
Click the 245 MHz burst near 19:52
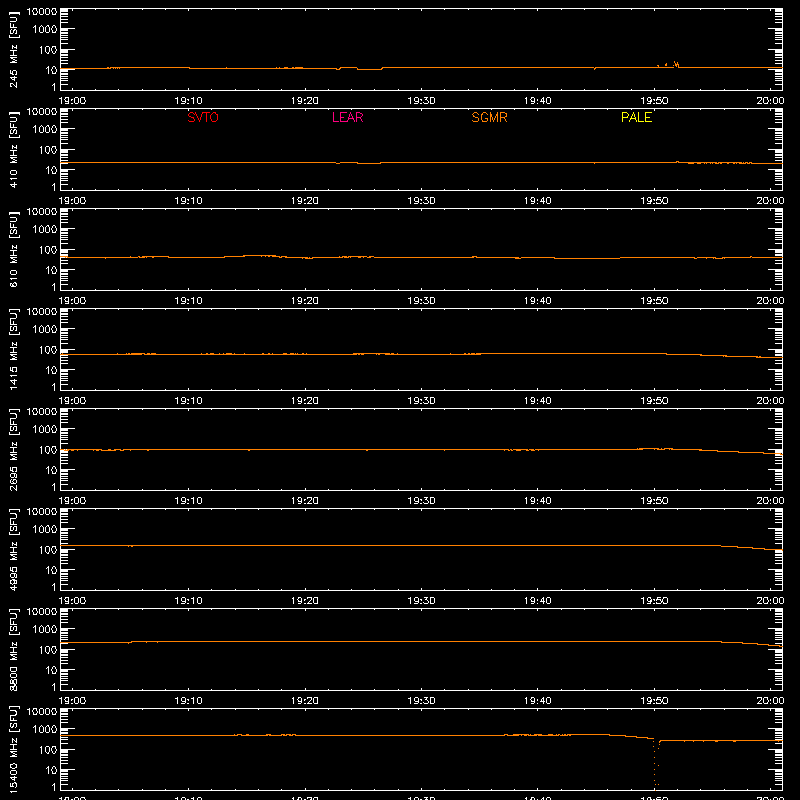pos(676,64)
